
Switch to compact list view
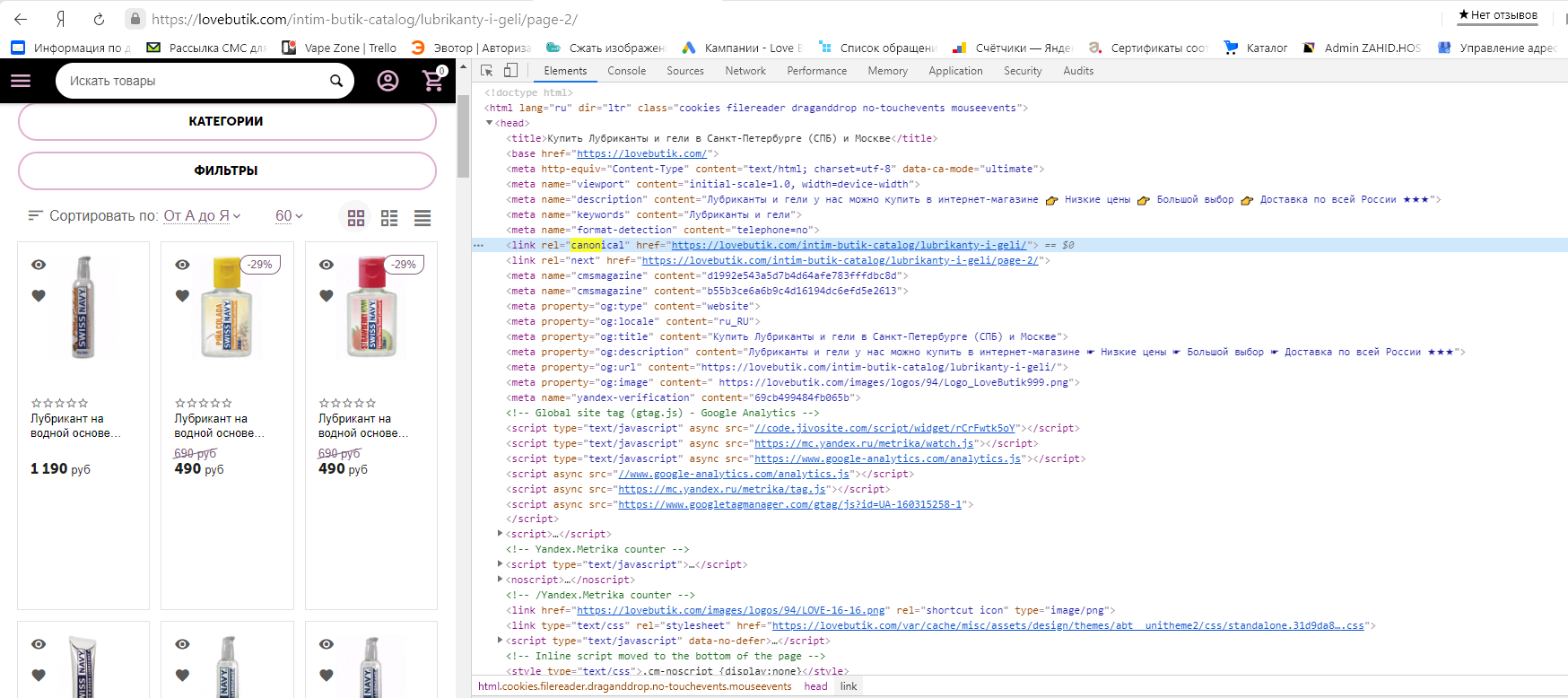pos(422,217)
